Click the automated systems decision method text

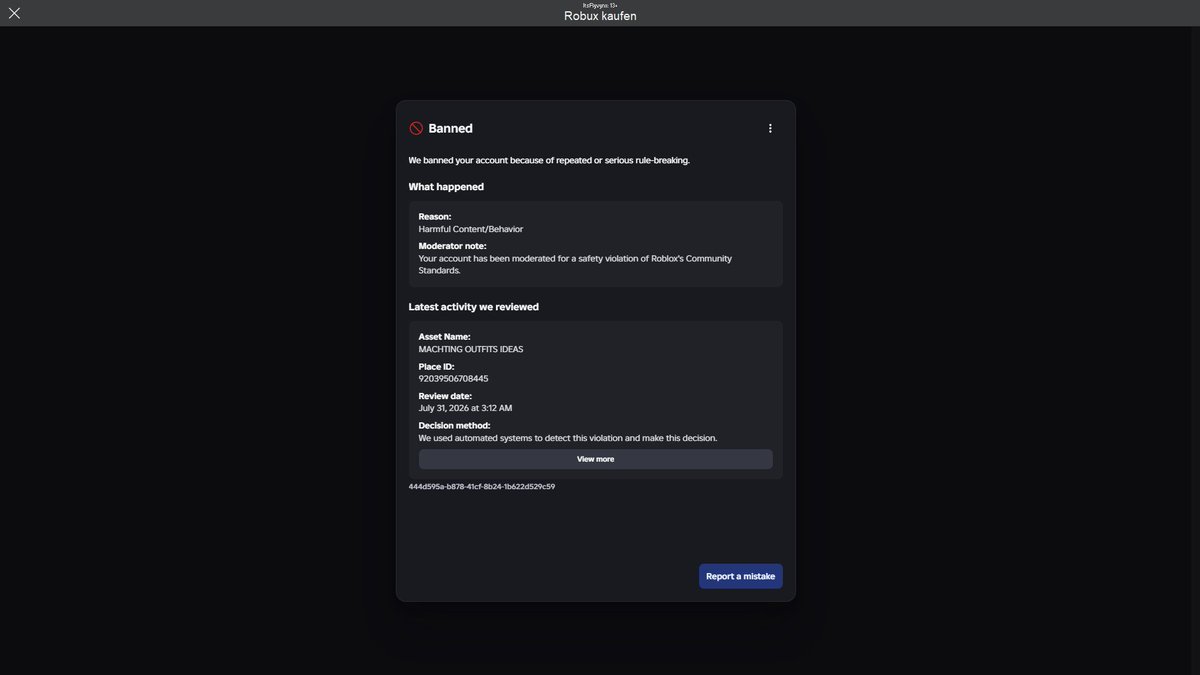(x=568, y=438)
